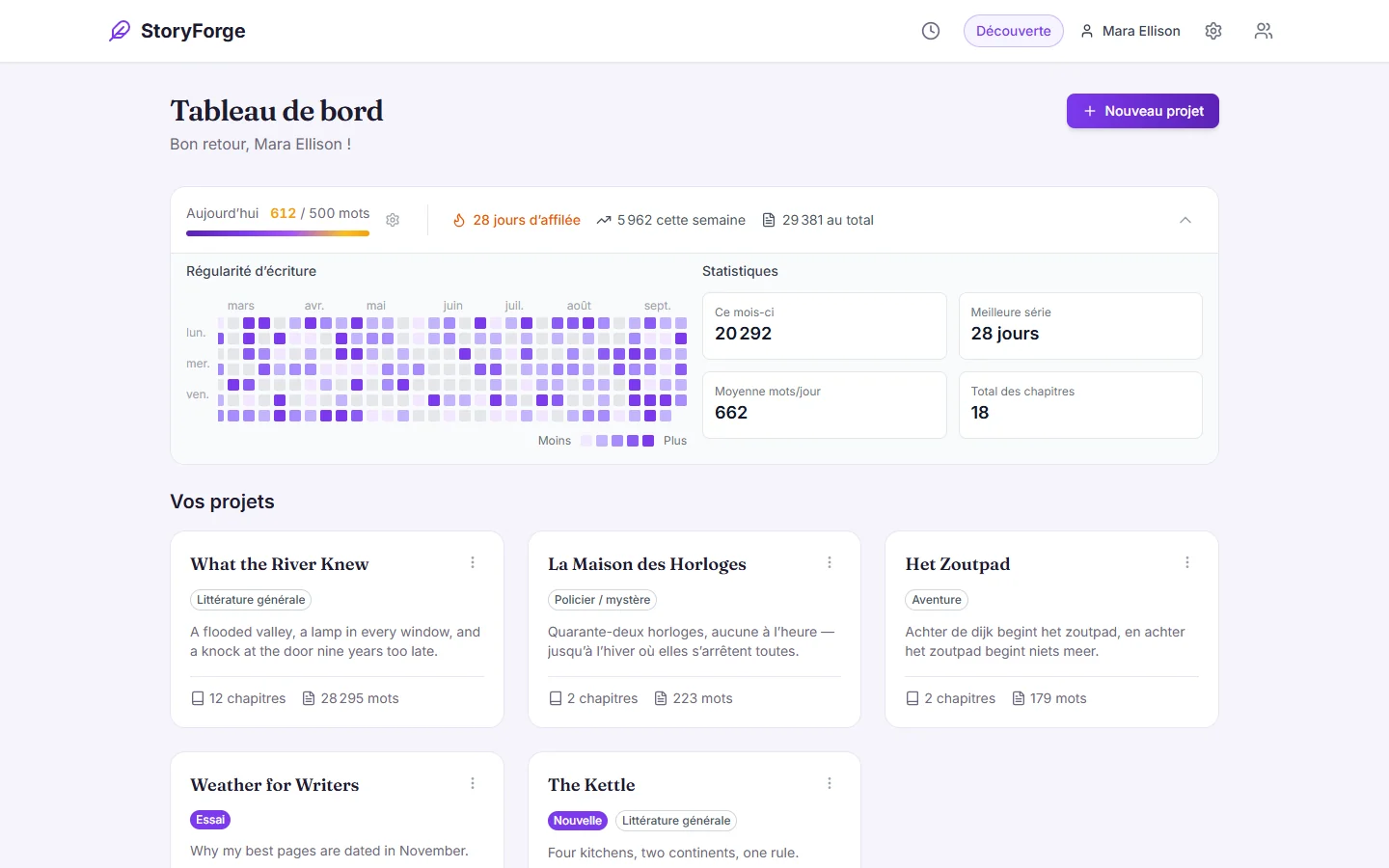Click the daily word goal progress bar
The image size is (1389, 868).
(278, 233)
